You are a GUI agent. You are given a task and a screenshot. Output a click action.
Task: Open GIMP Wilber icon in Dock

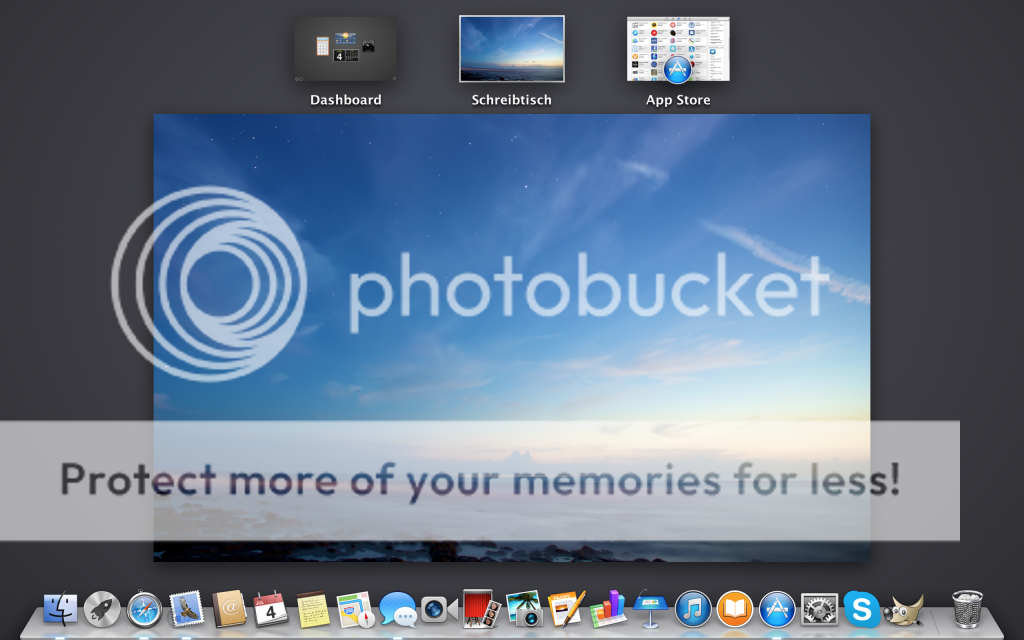tap(904, 611)
